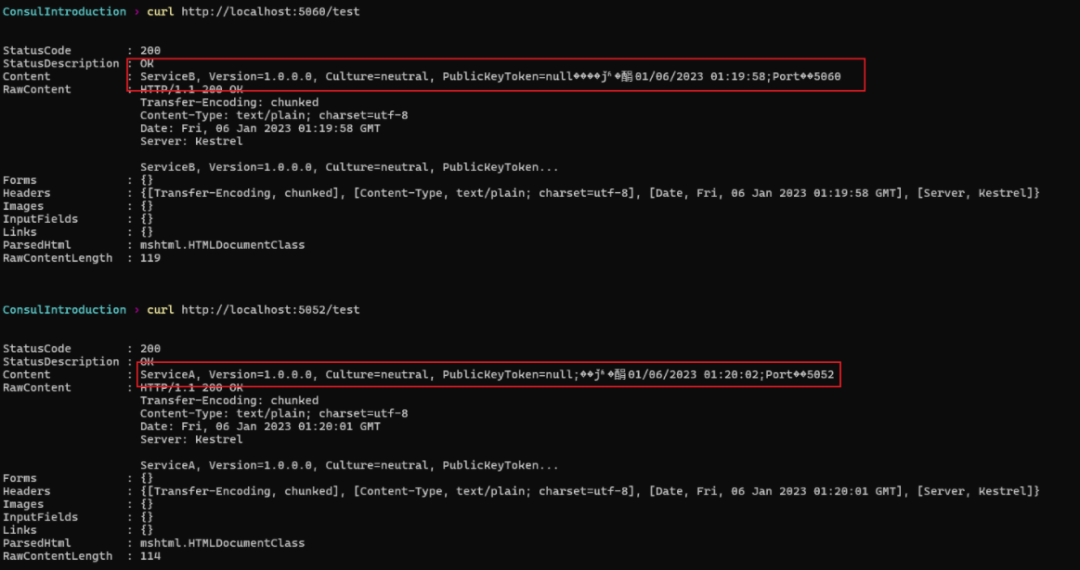Click the http://localhost:5060/test URL in the command
Image resolution: width=1080 pixels, height=570 pixels.
pyautogui.click(x=270, y=12)
